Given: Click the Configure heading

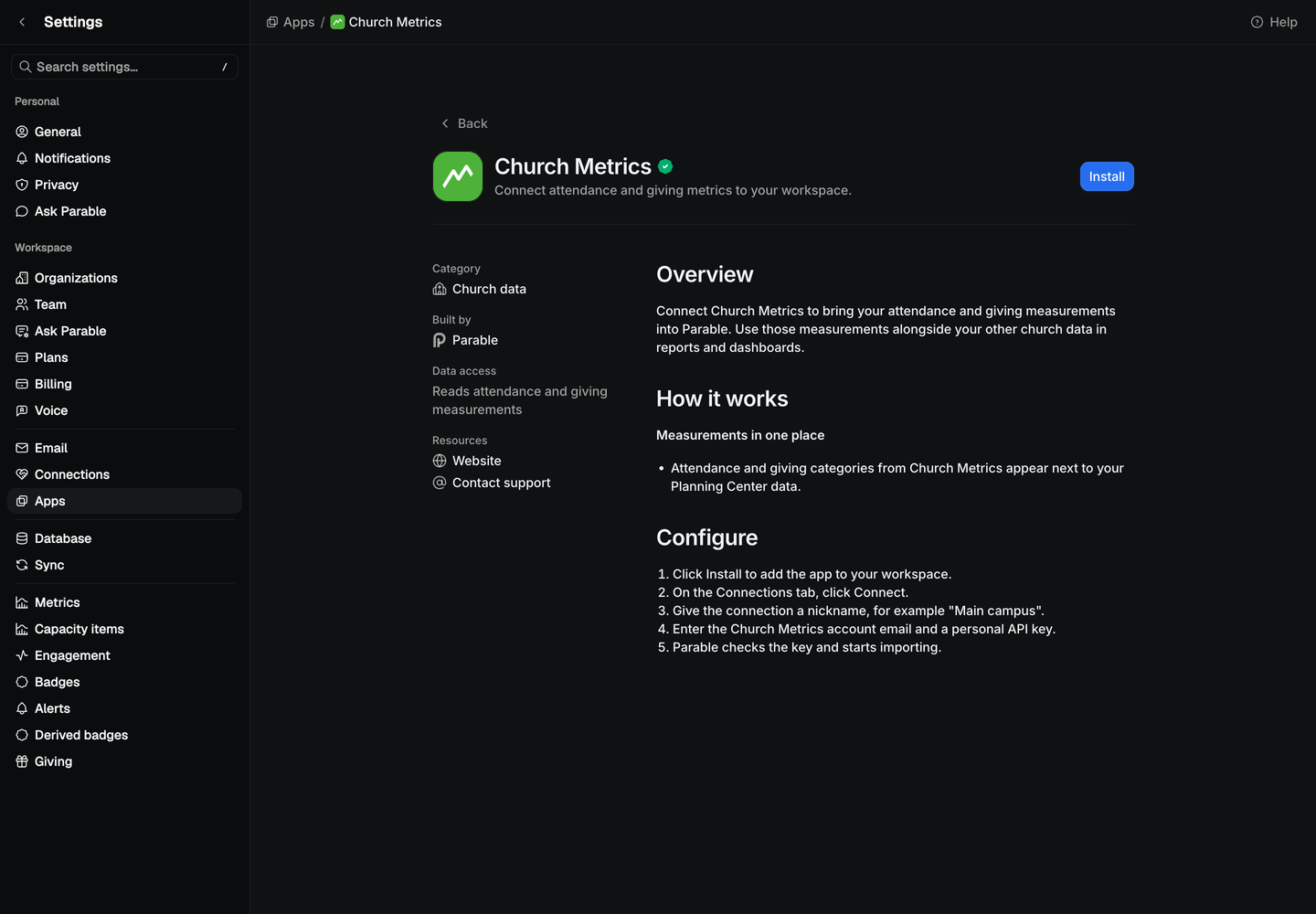Looking at the screenshot, I should pos(707,537).
